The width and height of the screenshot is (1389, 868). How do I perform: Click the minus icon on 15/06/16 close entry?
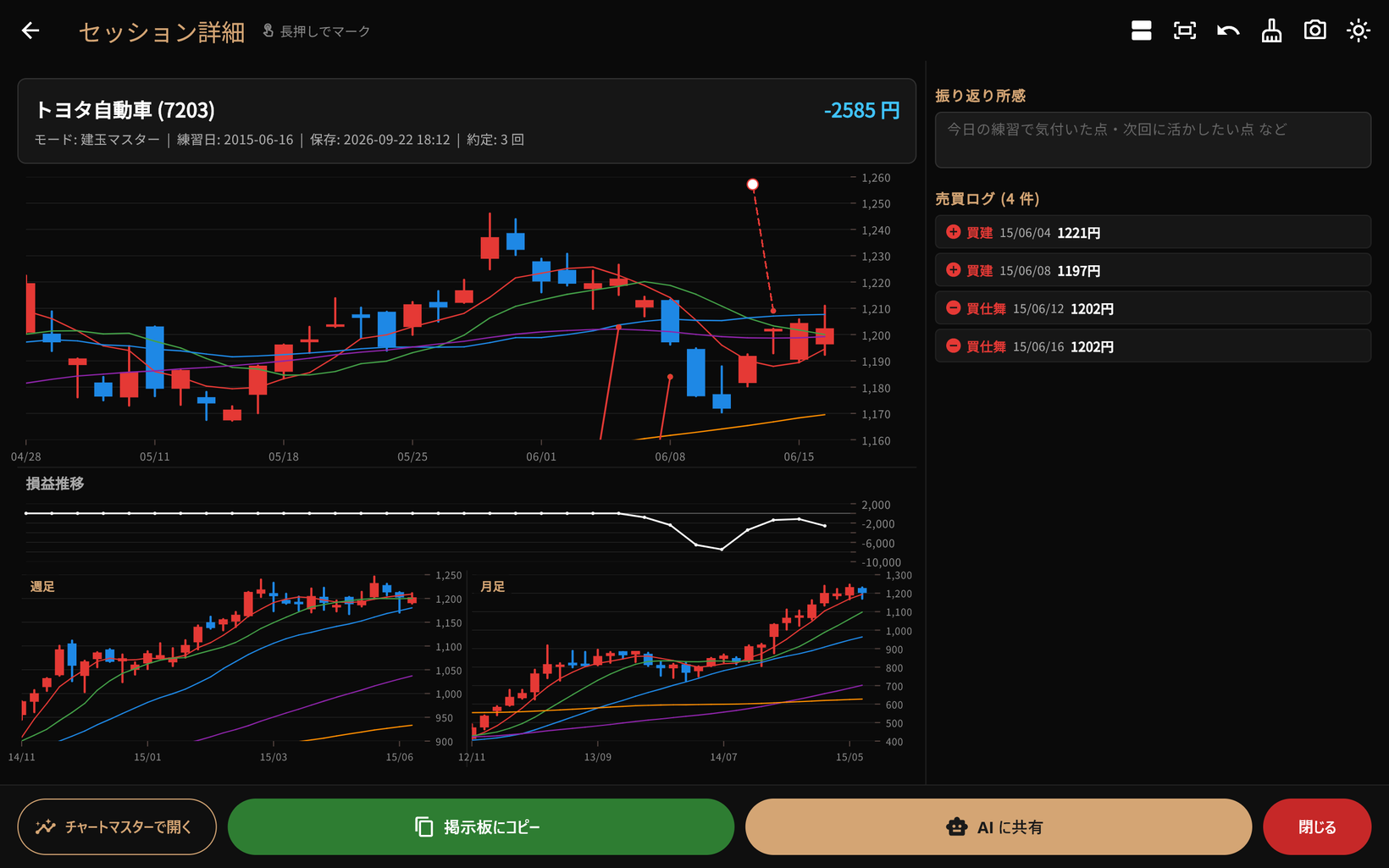coord(953,346)
